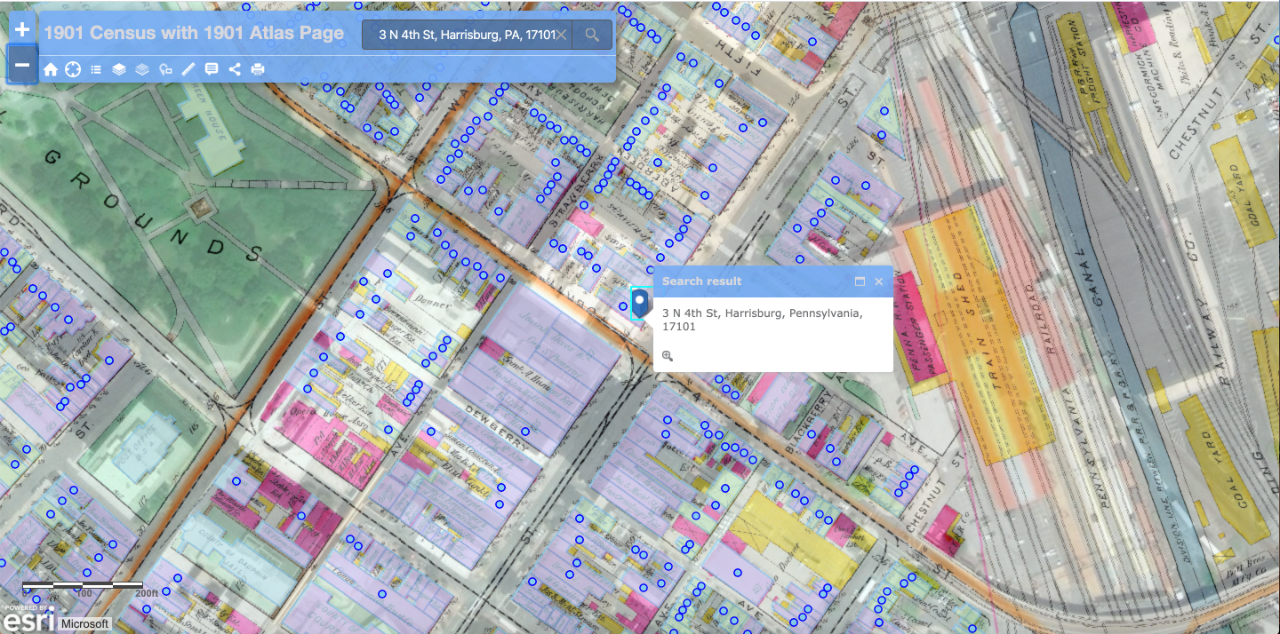Activate the Find my location tool
Viewport: 1280px width, 634px height.
[x=73, y=69]
